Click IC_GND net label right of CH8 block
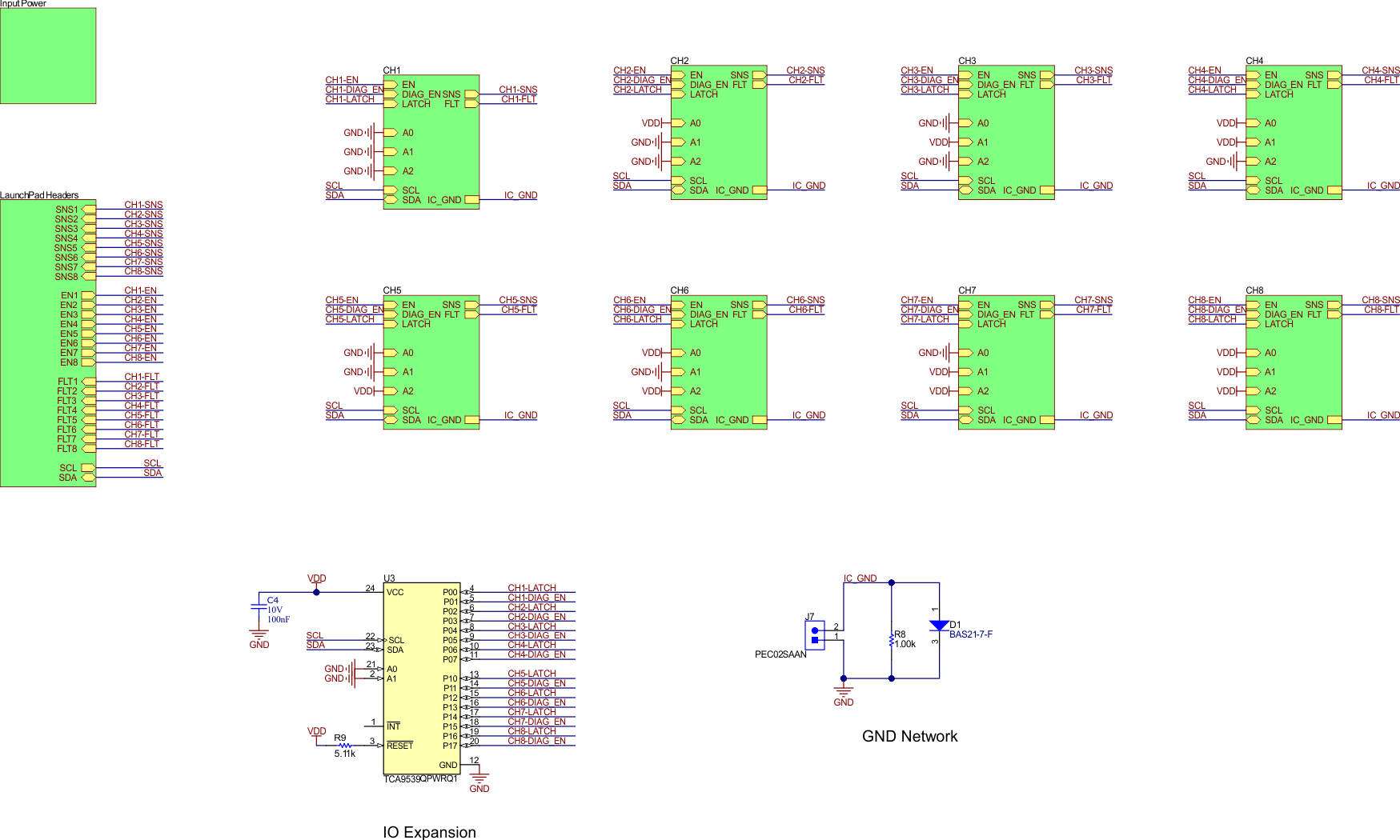The height and width of the screenshot is (840, 1400). click(1383, 415)
